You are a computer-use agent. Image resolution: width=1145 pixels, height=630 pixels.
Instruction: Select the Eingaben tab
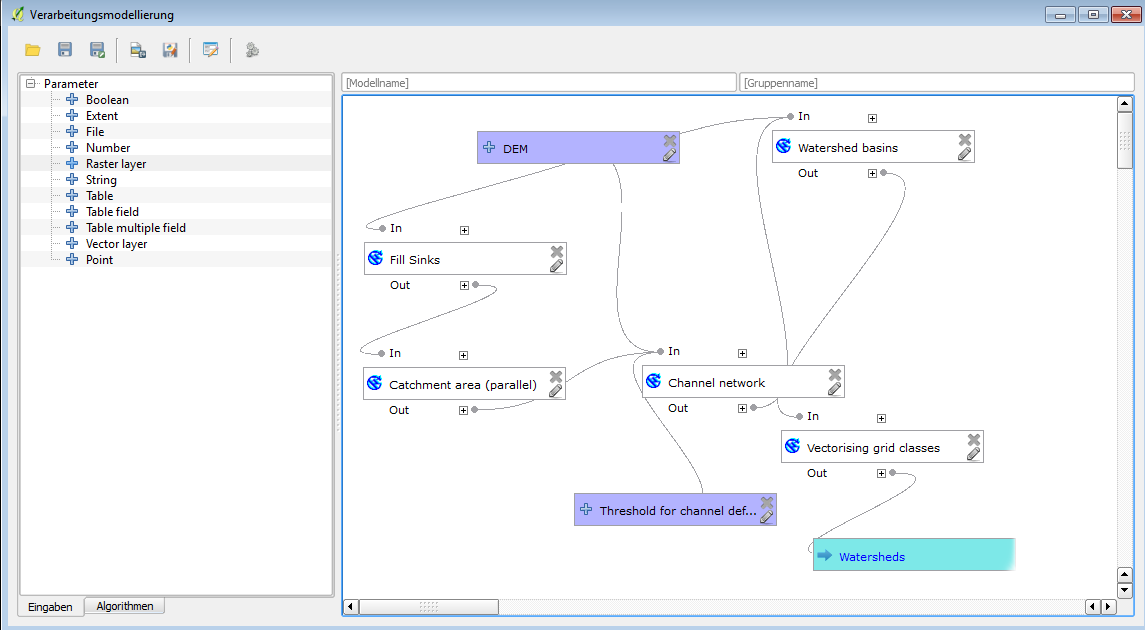coord(50,606)
